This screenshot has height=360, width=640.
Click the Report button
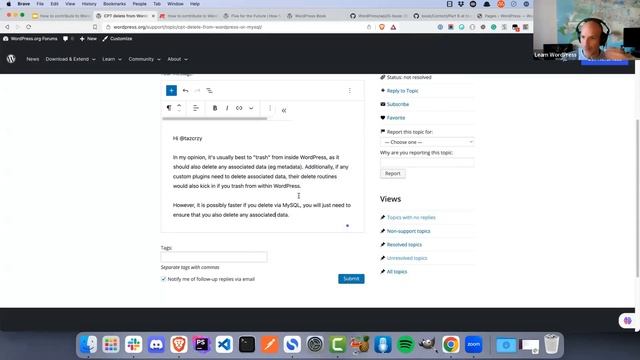pos(393,173)
